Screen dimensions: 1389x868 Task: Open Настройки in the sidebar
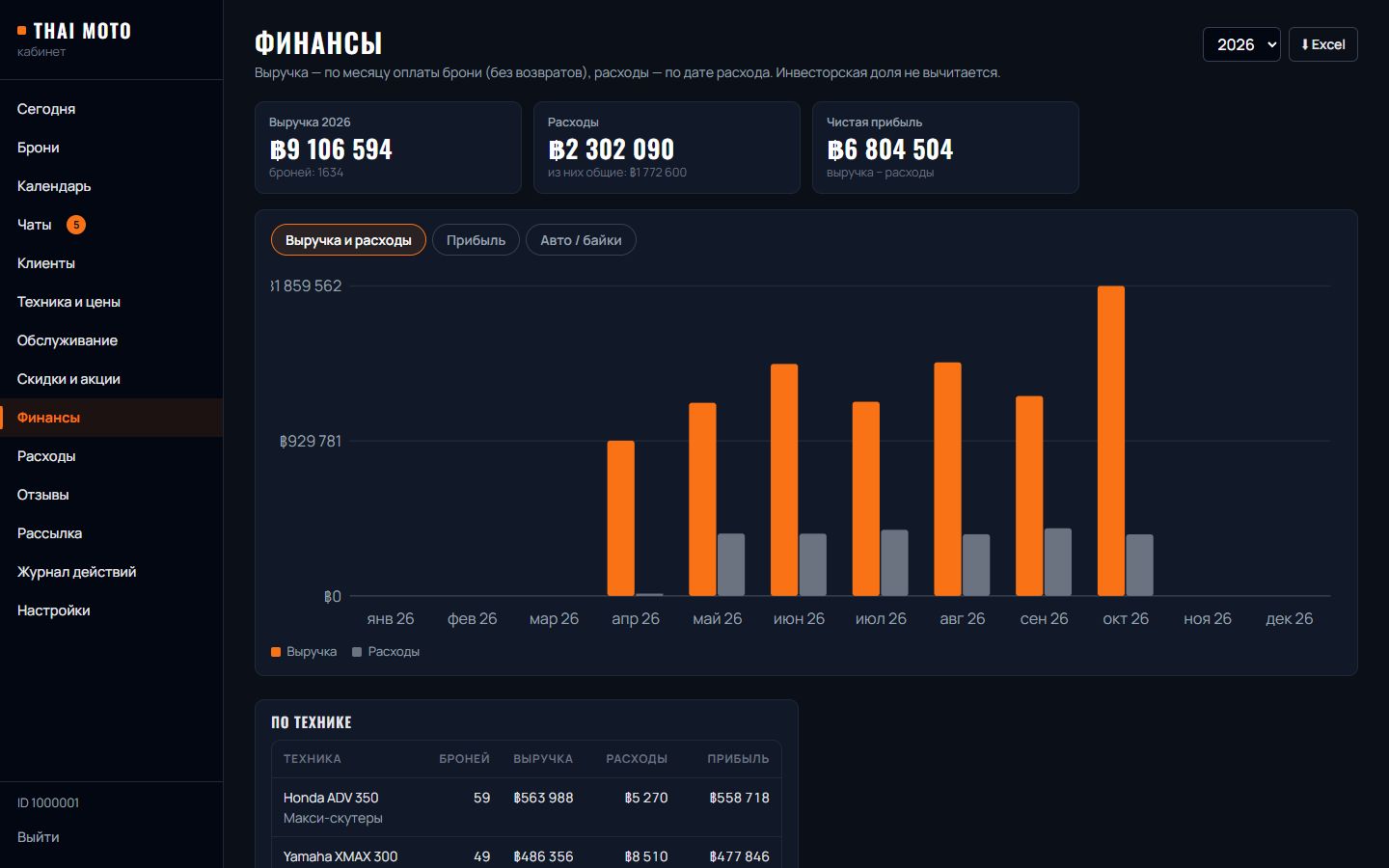111,610
